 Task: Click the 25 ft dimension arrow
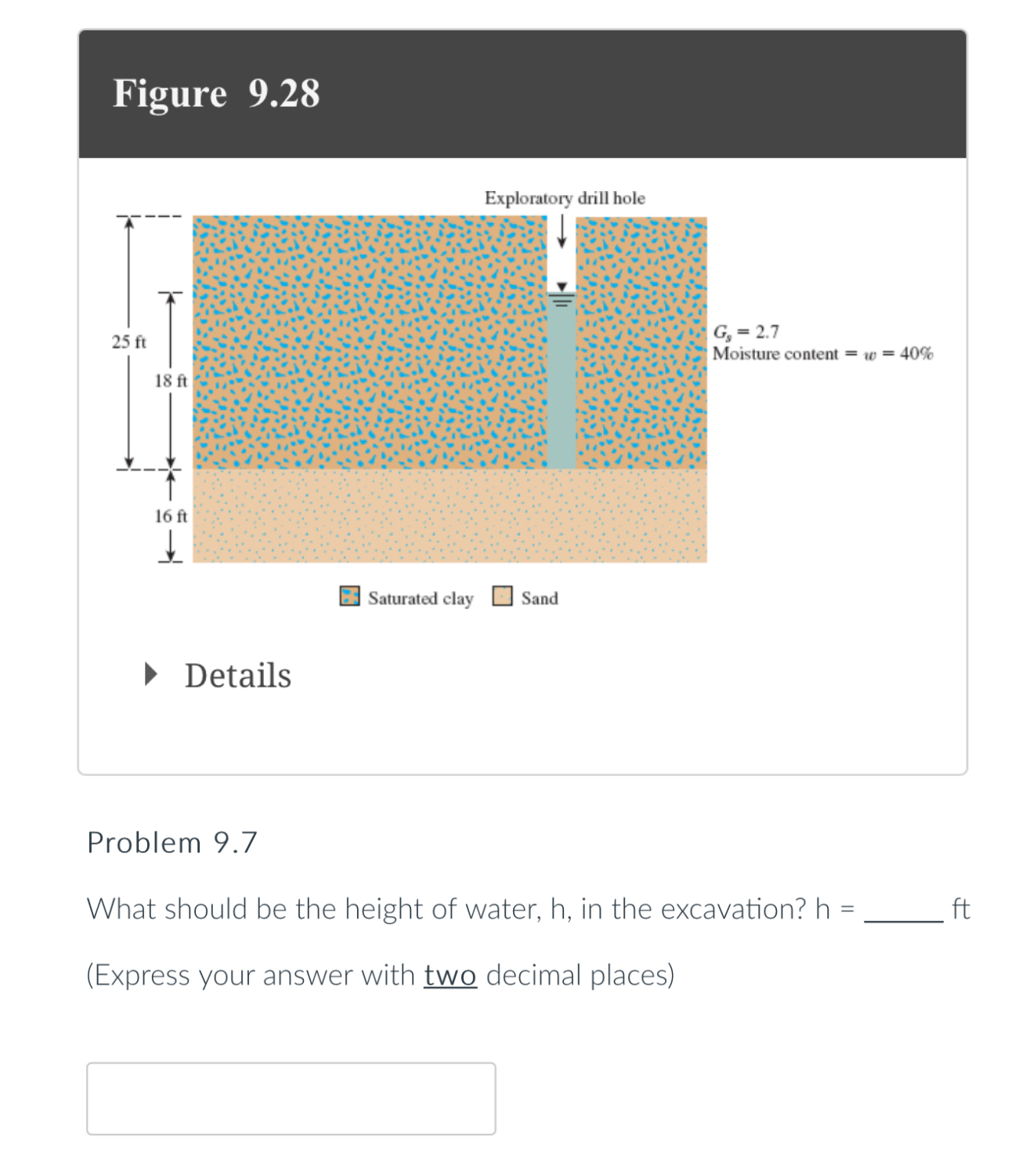tap(128, 341)
